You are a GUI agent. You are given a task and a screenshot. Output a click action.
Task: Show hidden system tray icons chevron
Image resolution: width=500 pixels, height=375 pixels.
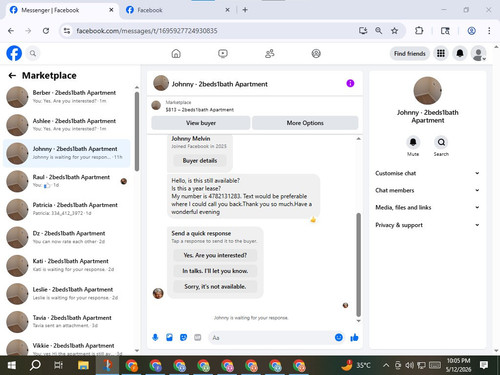pyautogui.click(x=386, y=365)
